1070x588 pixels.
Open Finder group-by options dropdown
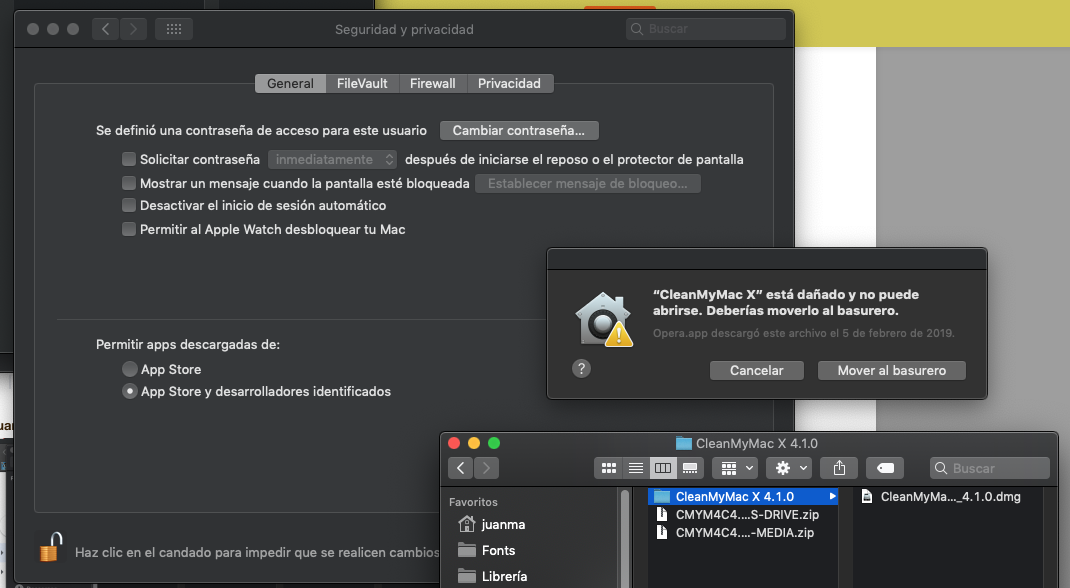click(x=735, y=468)
